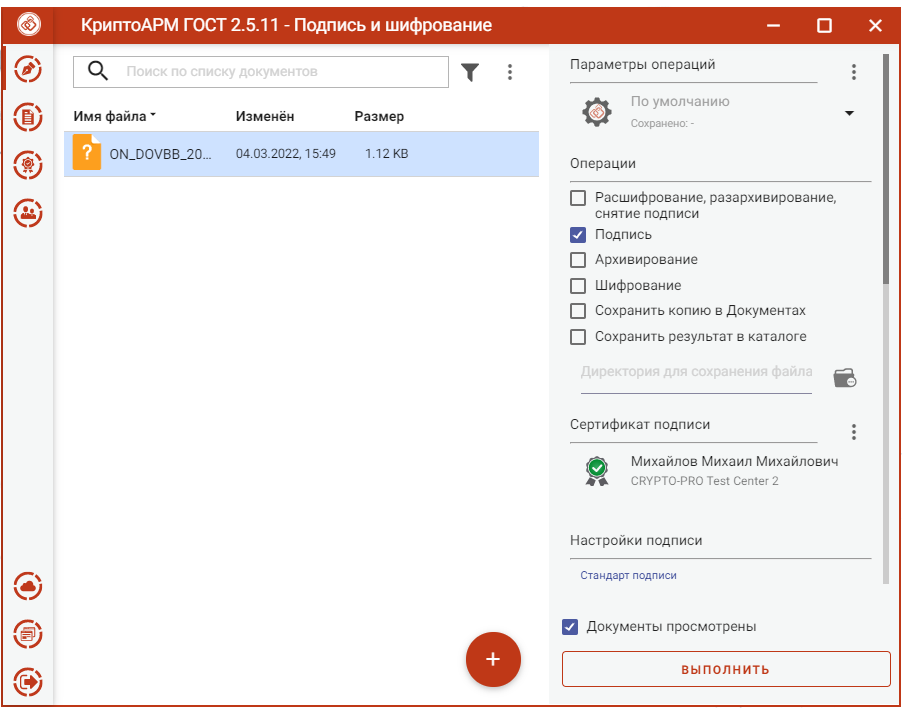
Task: Select the ON_DOVBB_20... file name
Action: point(161,154)
